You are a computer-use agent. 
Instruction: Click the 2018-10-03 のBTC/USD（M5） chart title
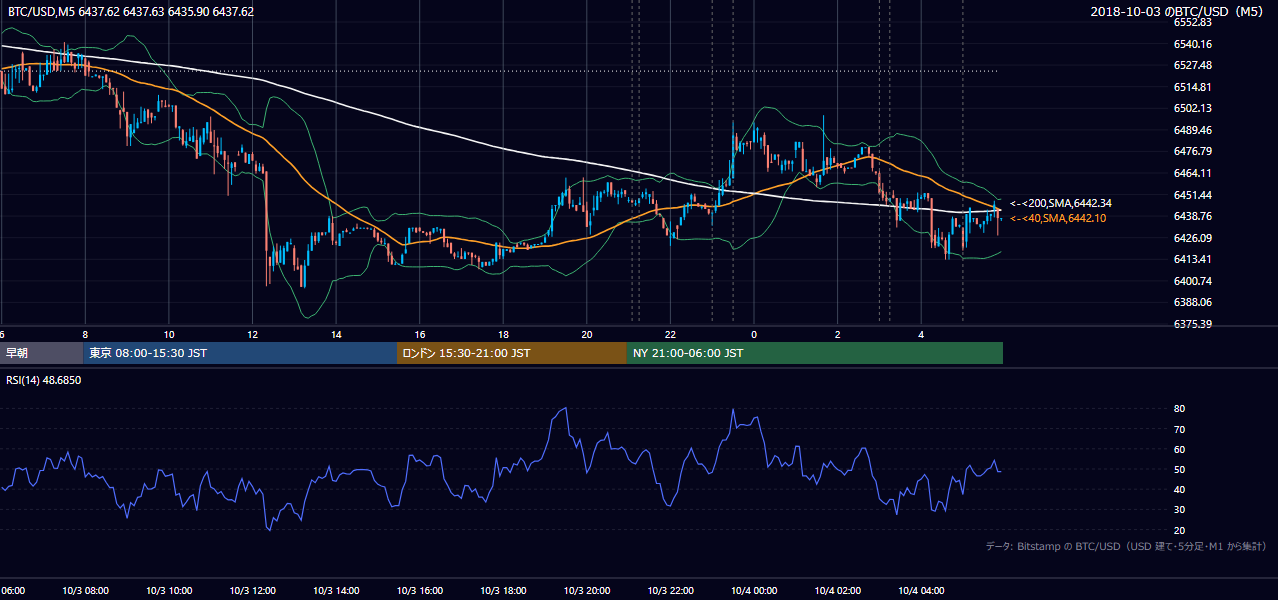tap(1179, 12)
